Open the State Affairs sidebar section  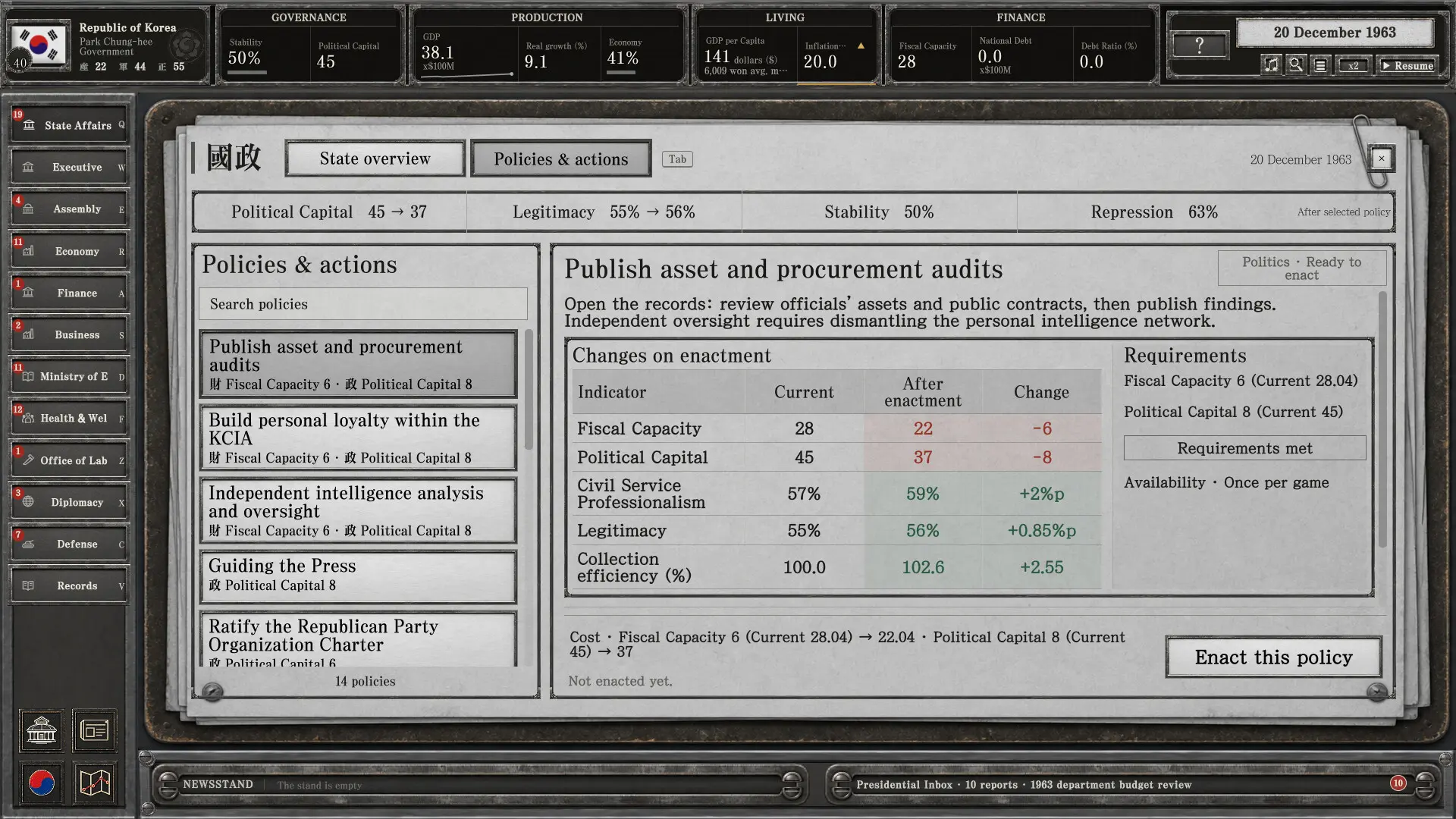coord(69,125)
